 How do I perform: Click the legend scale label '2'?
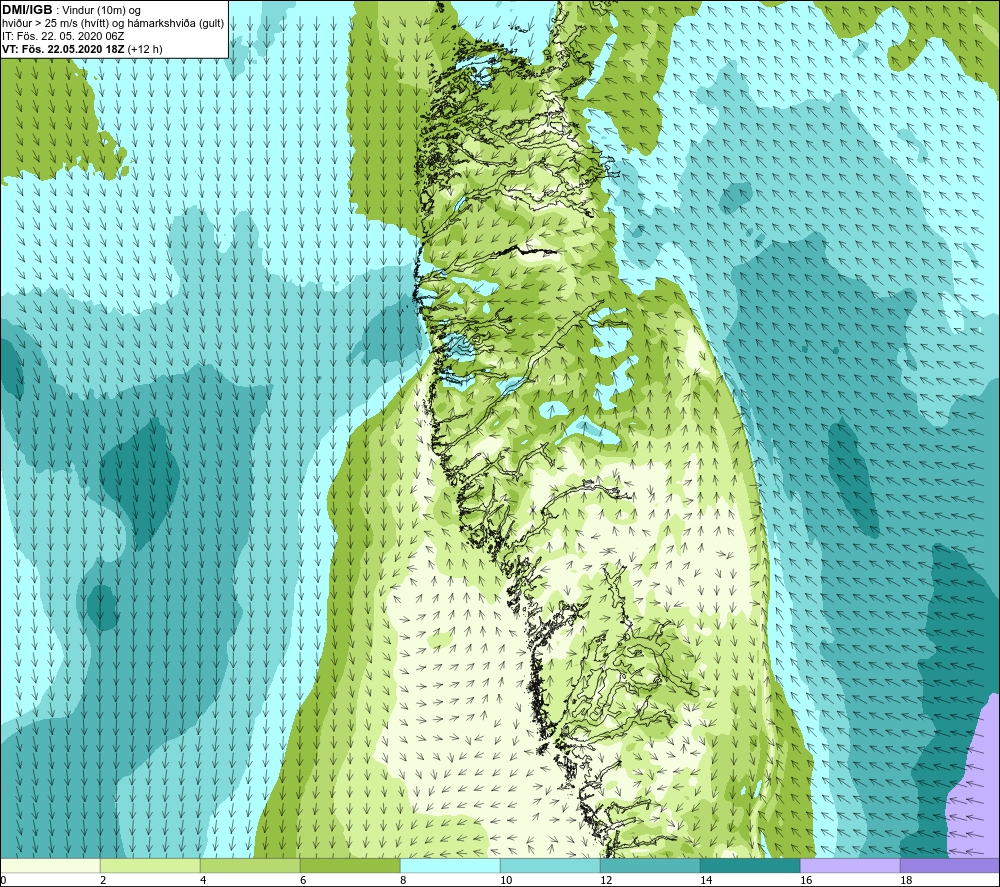(x=103, y=880)
